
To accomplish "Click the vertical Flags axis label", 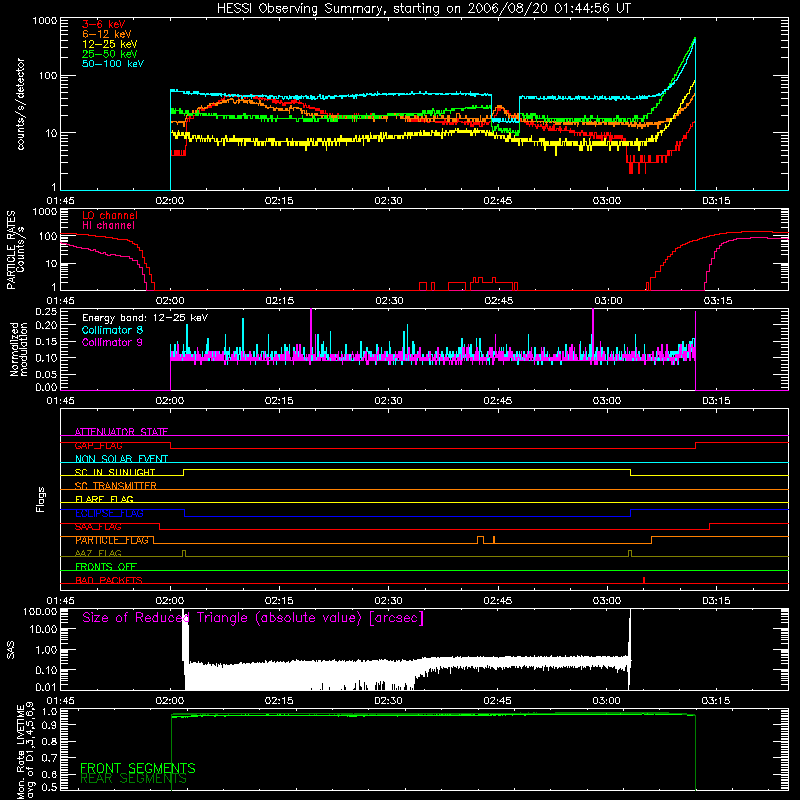I will [x=40, y=499].
